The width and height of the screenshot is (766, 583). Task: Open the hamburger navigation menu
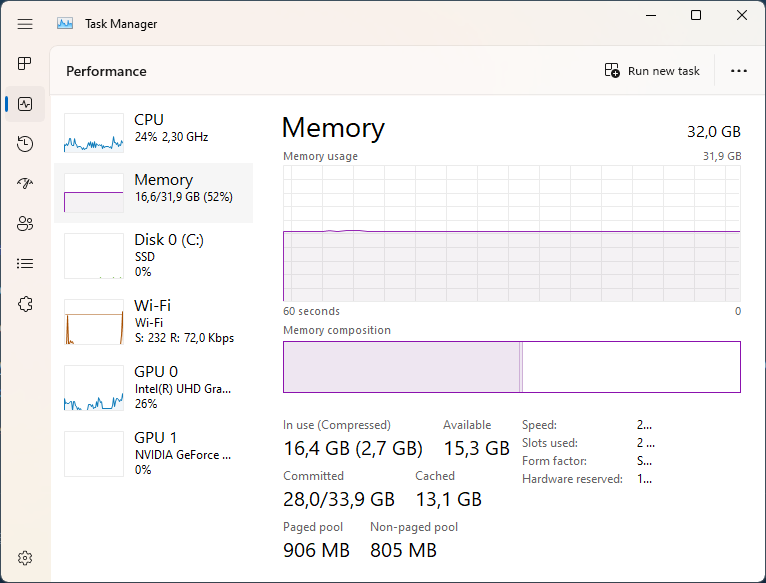(x=25, y=23)
